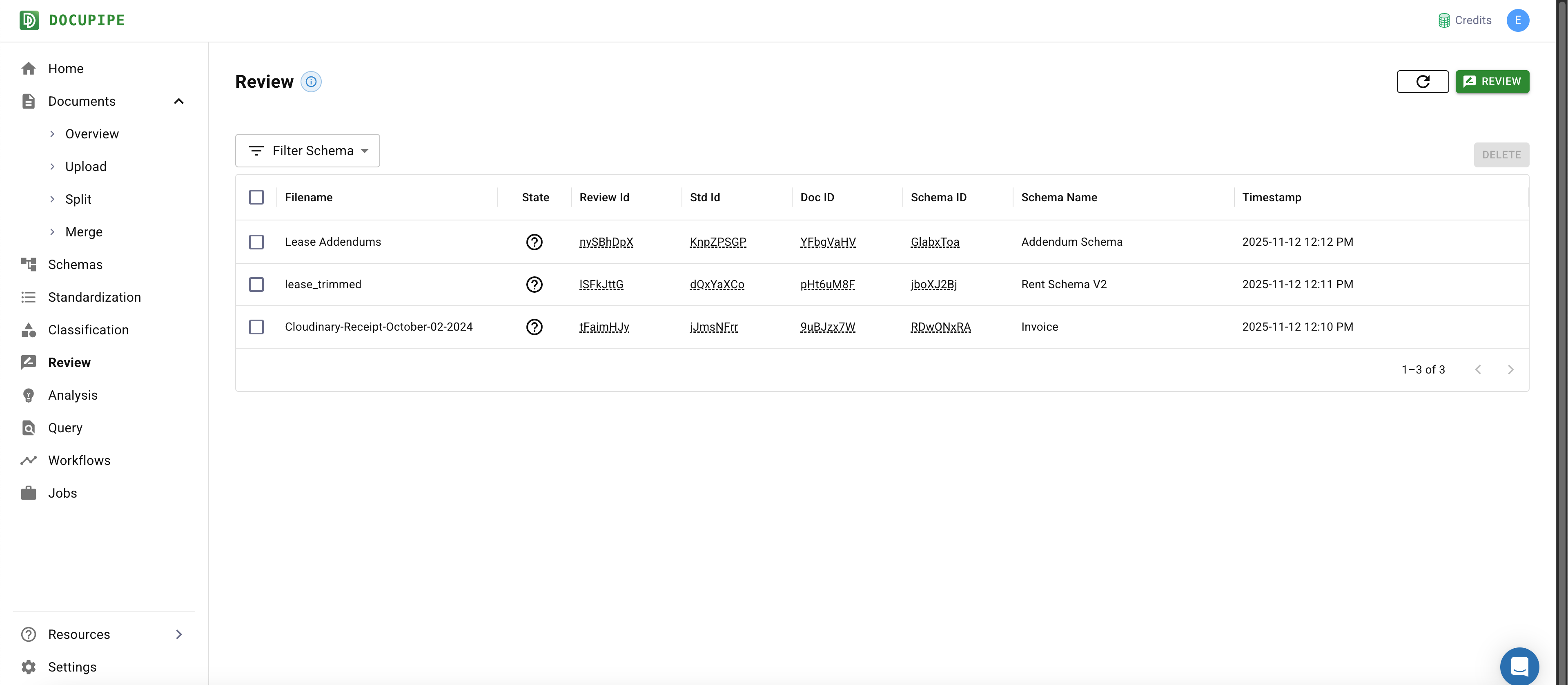Viewport: 1568px width, 685px height.
Task: Check the Lease Addendums row checkbox
Action: click(256, 242)
